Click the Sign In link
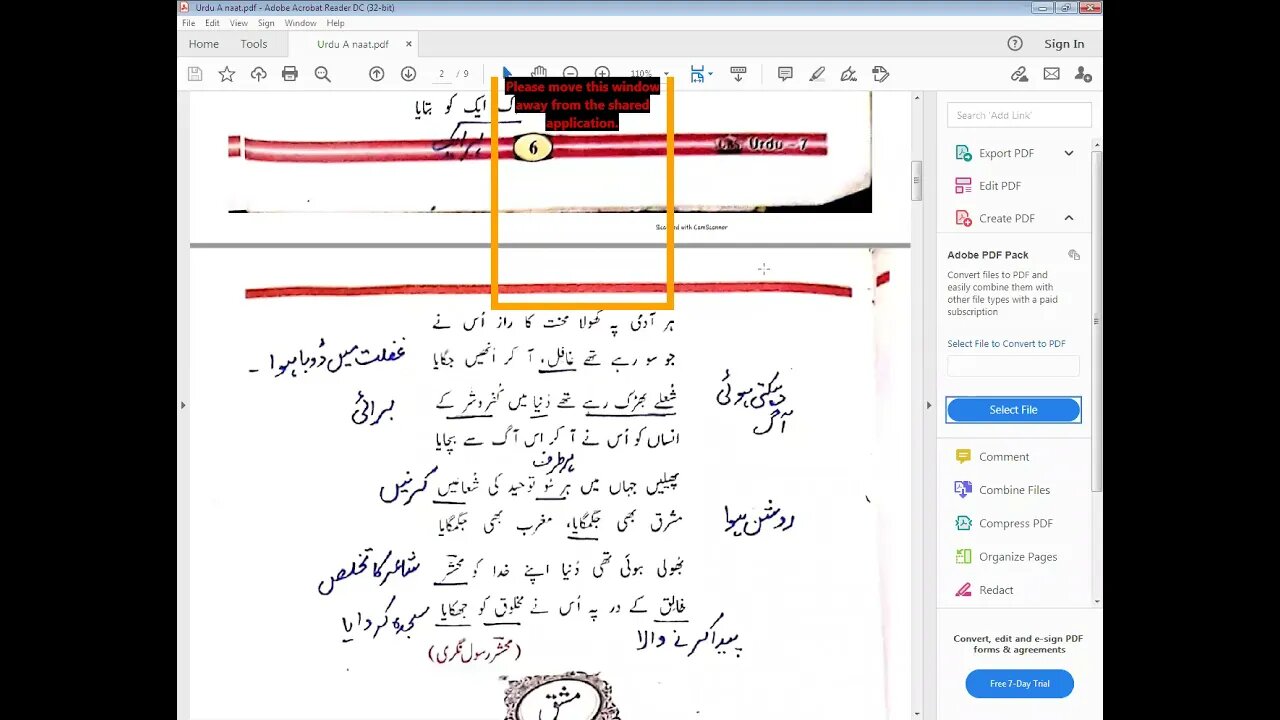This screenshot has width=1280, height=720. 1064,44
